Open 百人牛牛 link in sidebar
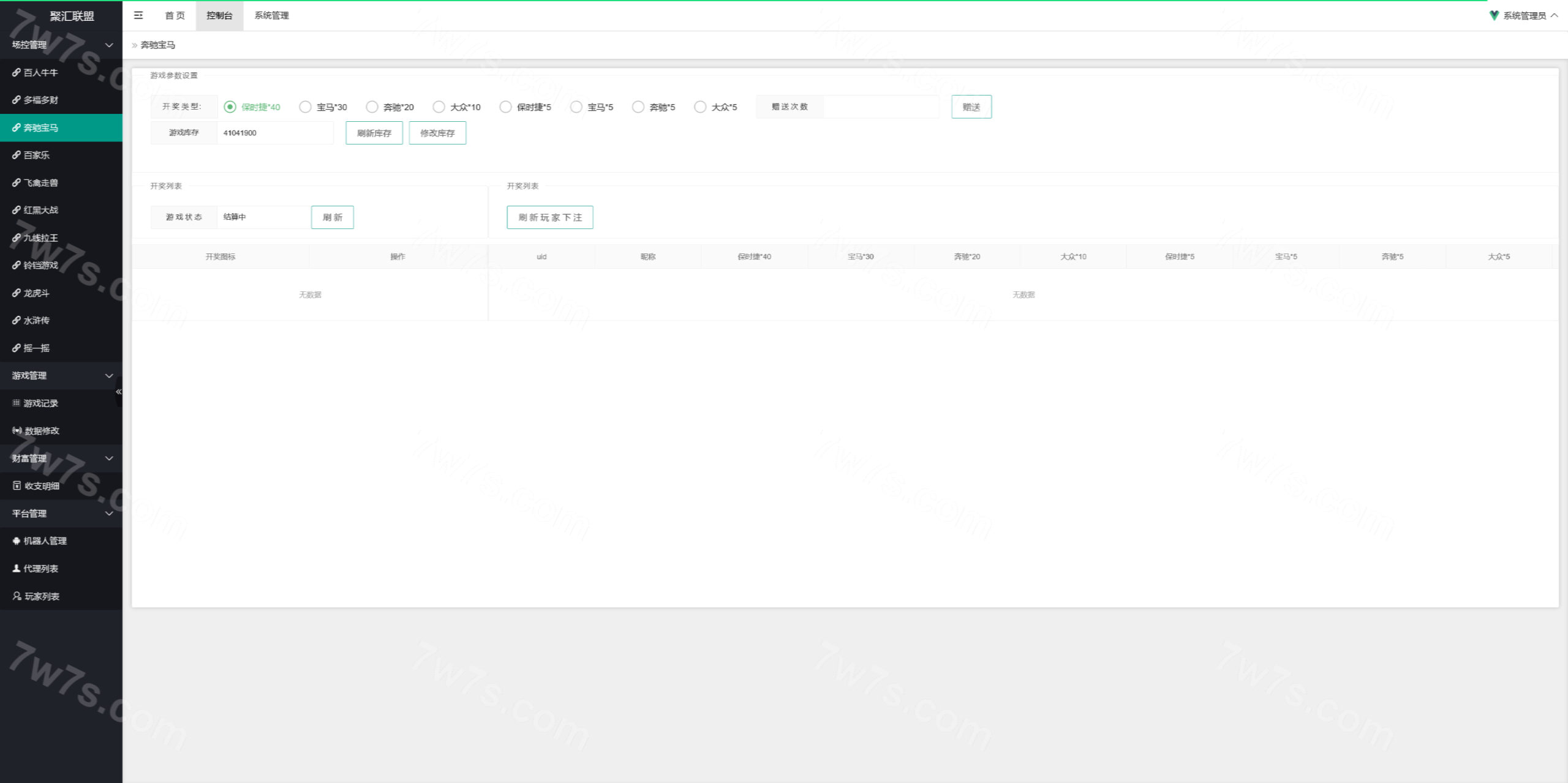1568x783 pixels. [40, 72]
